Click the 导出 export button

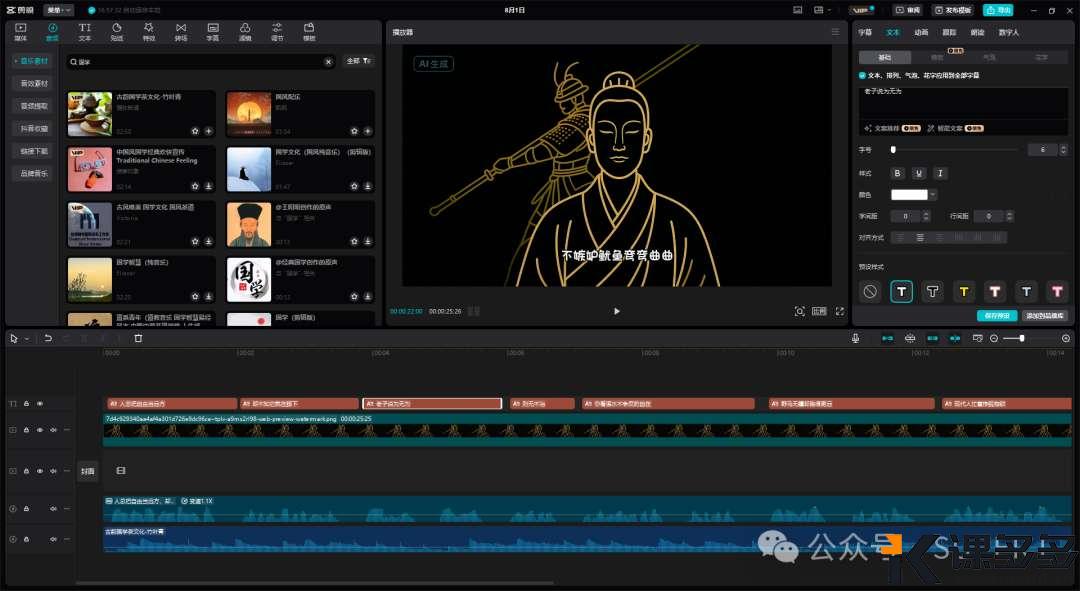click(997, 10)
